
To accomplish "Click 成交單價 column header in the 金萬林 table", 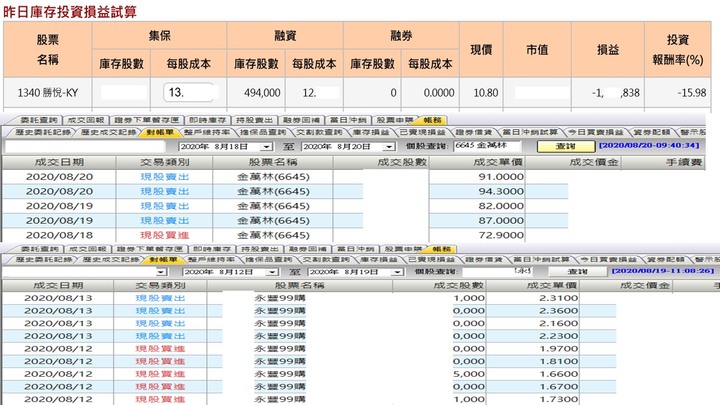I will point(478,162).
